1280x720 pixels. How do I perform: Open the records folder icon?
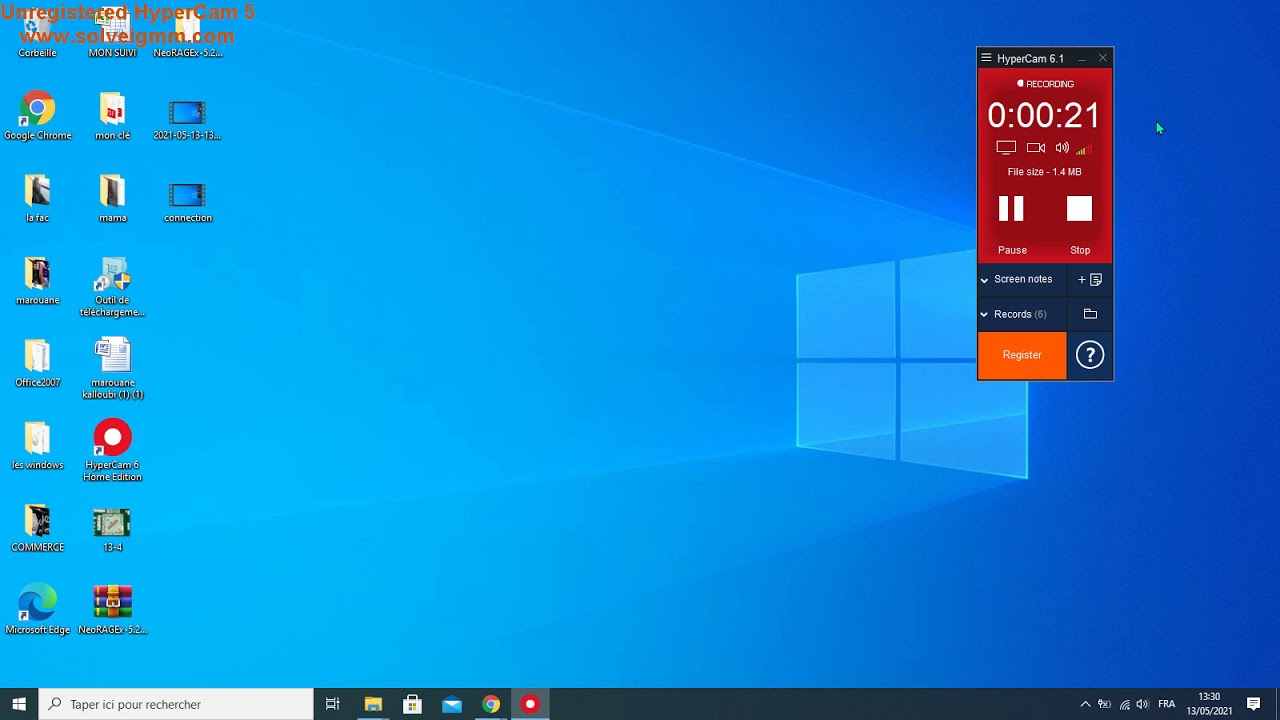1090,314
